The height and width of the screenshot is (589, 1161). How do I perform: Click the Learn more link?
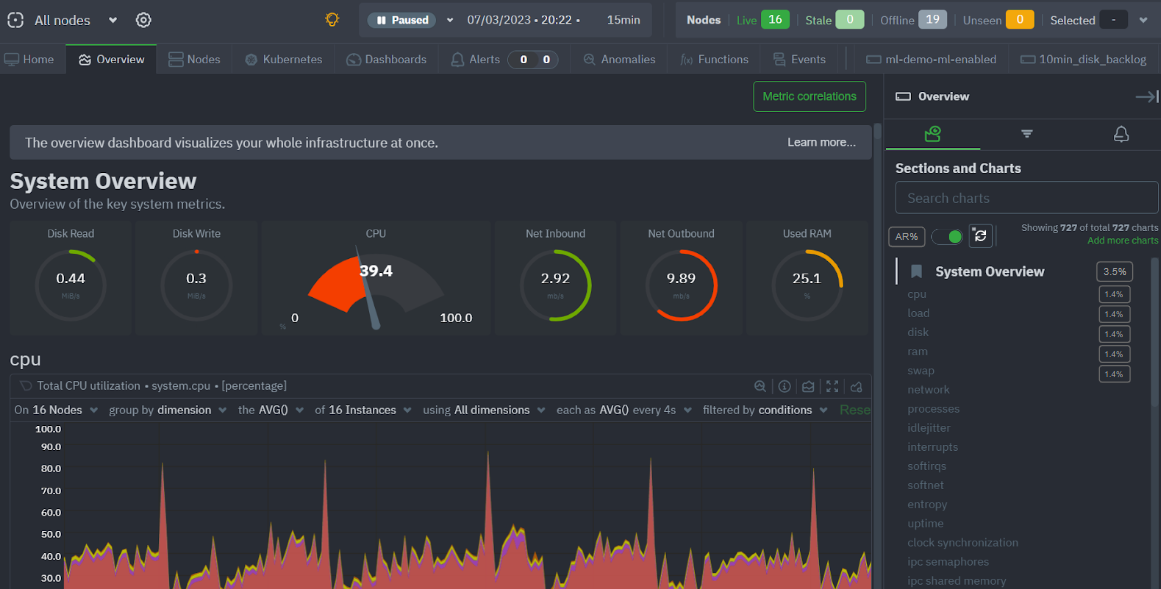pos(821,142)
